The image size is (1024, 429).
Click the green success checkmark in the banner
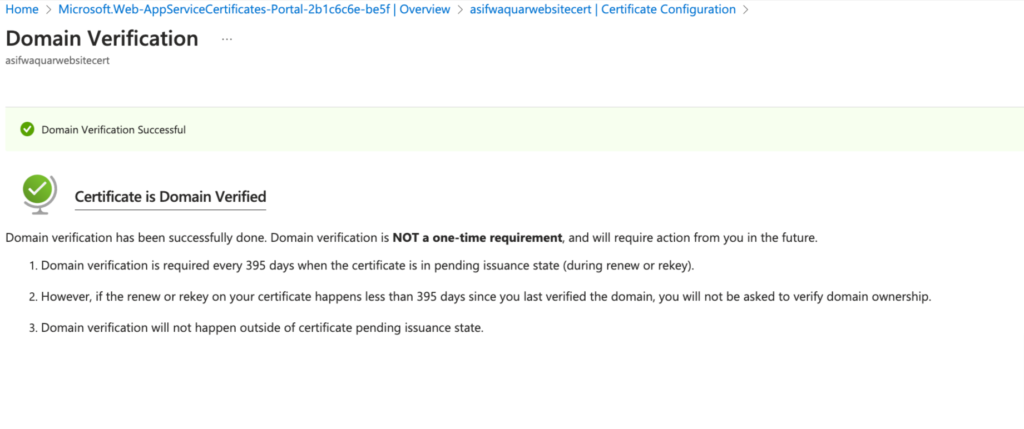(27, 129)
